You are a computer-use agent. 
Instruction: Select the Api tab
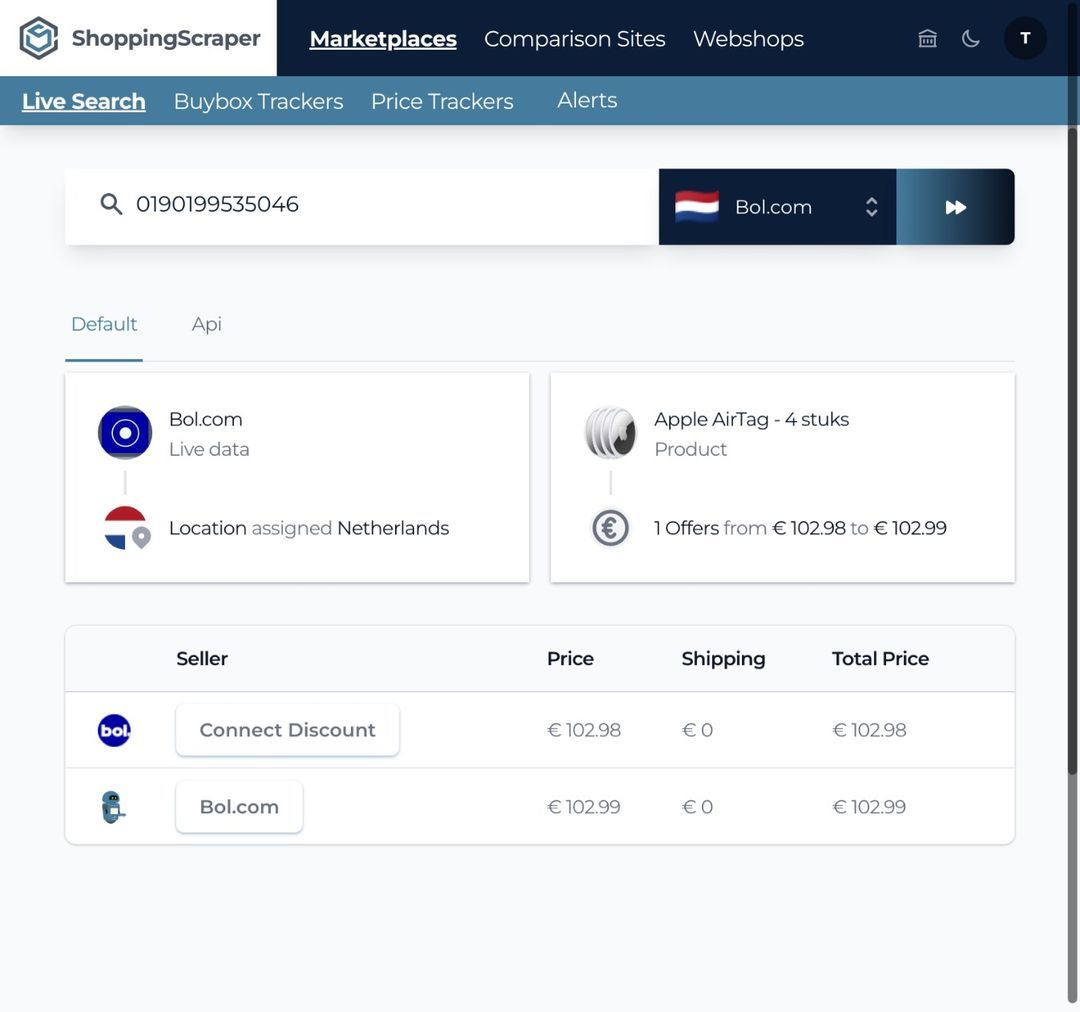click(207, 324)
